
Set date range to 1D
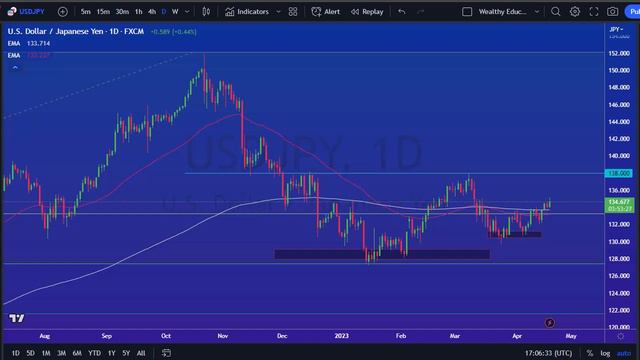point(15,353)
